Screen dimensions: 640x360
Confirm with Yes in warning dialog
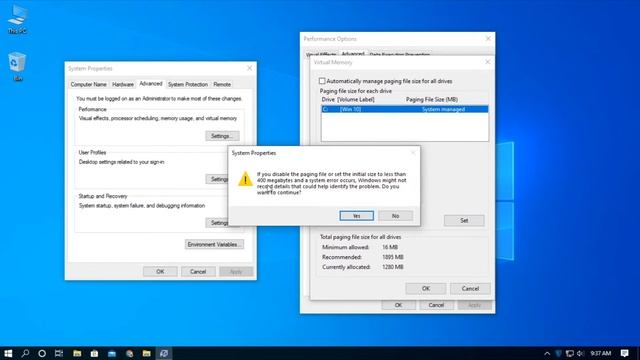[356, 216]
